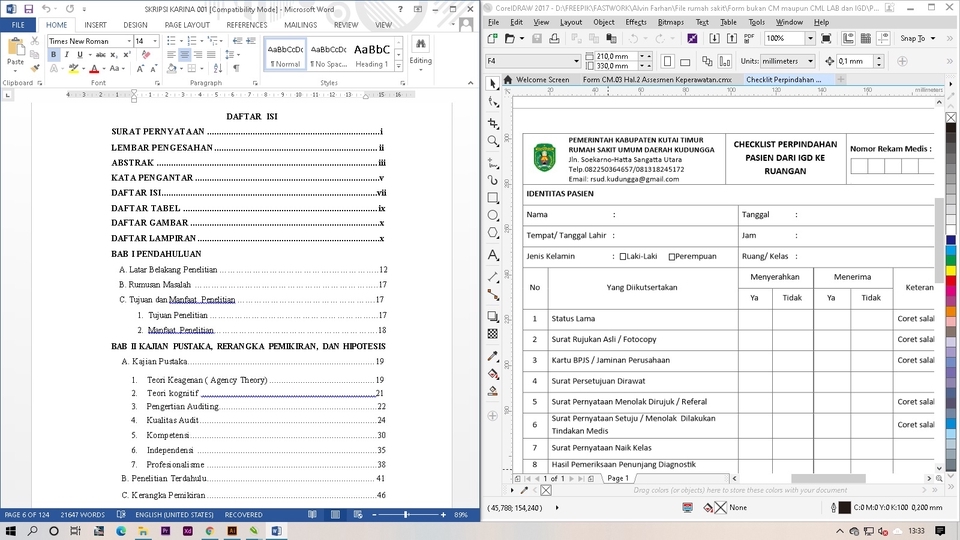Viewport: 960px width, 540px height.
Task: Select the Rectangle tool in CorelDRAW
Action: [493, 198]
